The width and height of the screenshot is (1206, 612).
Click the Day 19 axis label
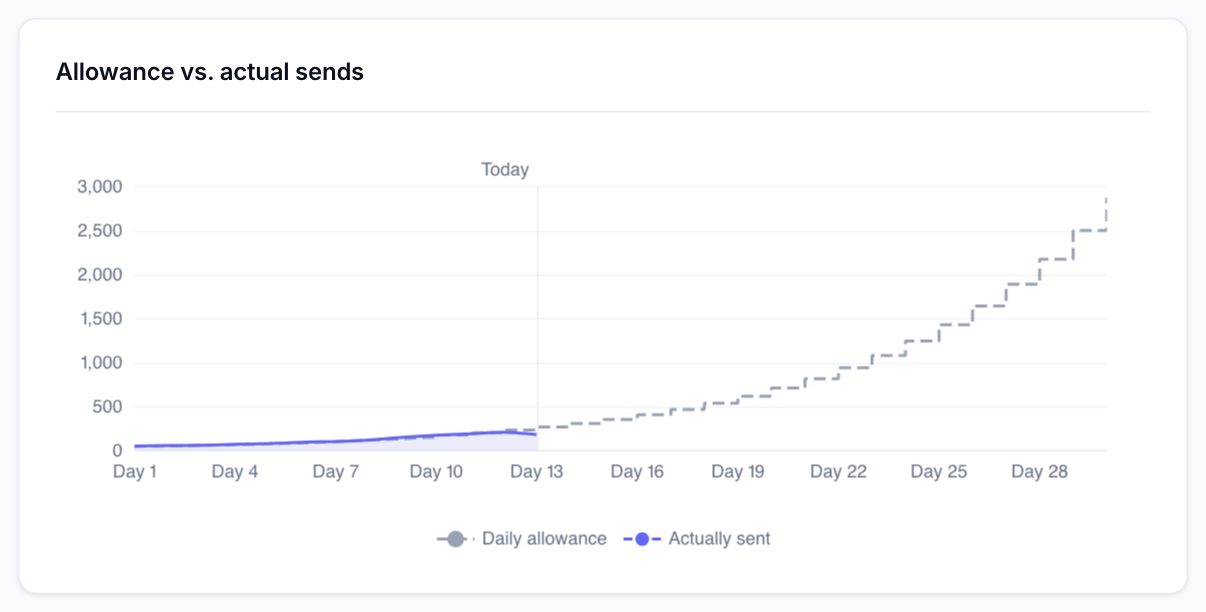click(738, 472)
